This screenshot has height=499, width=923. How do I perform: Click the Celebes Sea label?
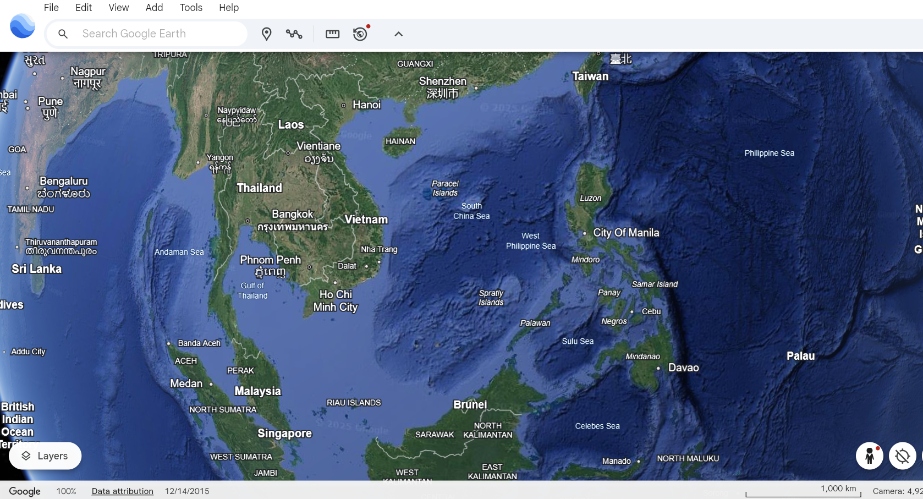597,426
